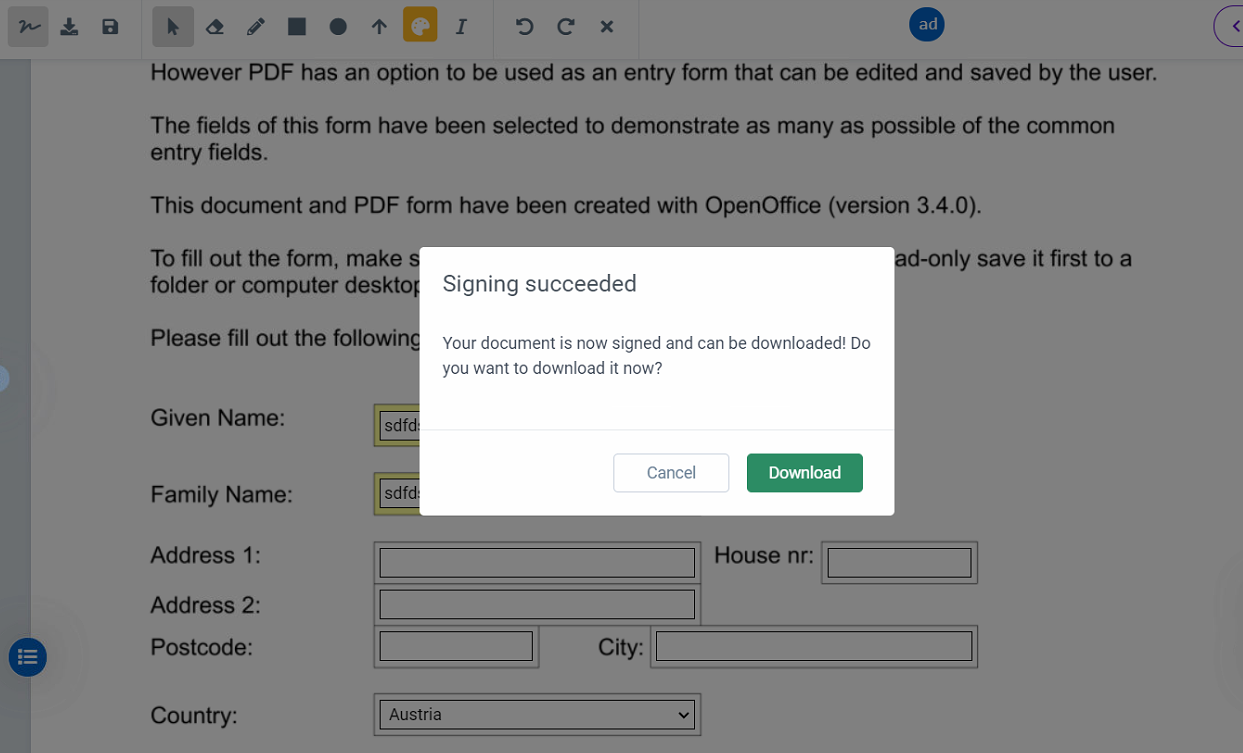Viewport: 1243px width, 753px height.
Task: Click the Address 1 input field
Action: coord(537,562)
